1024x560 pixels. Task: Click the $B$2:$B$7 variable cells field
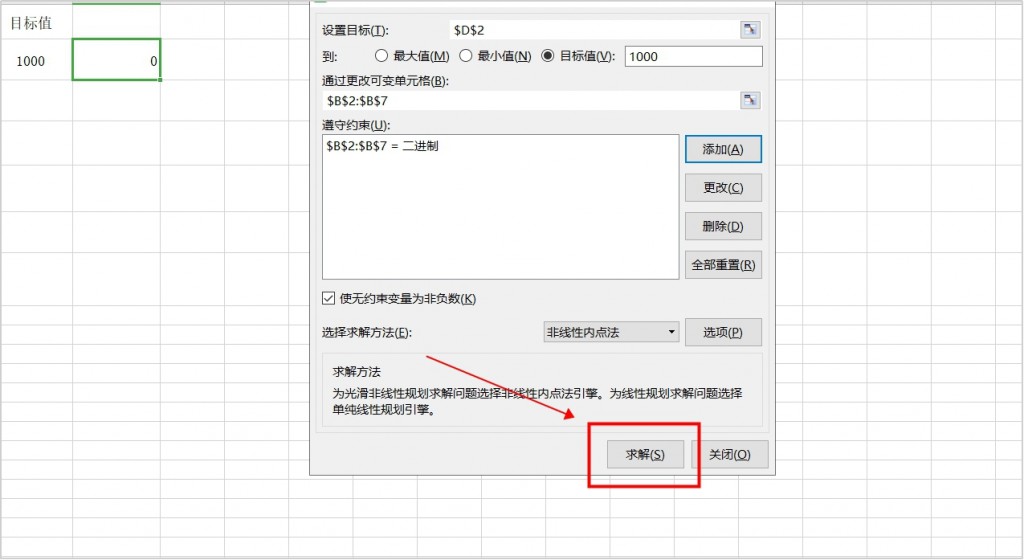(531, 101)
